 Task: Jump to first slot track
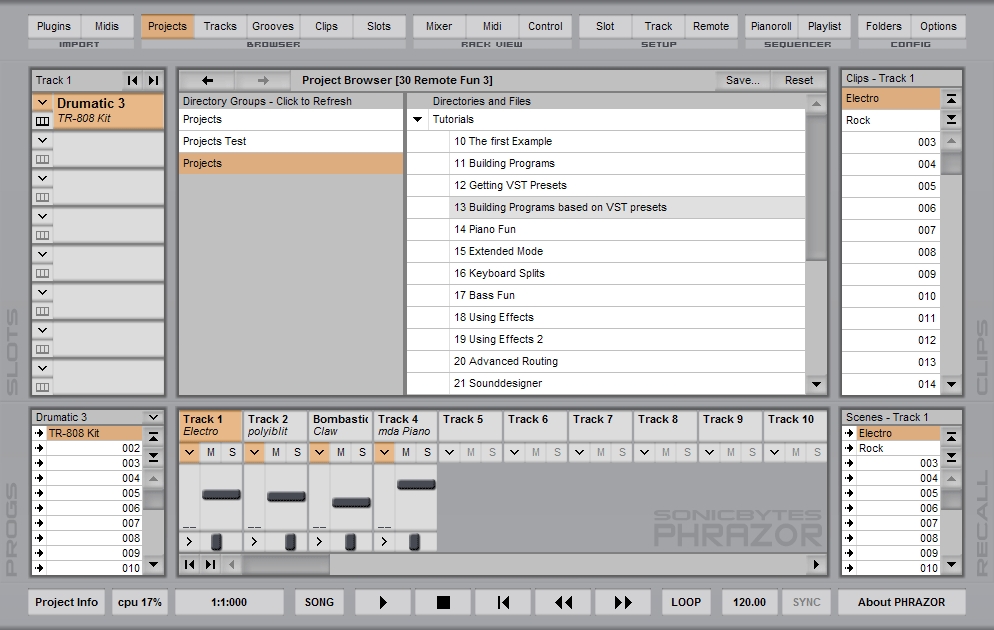(132, 80)
